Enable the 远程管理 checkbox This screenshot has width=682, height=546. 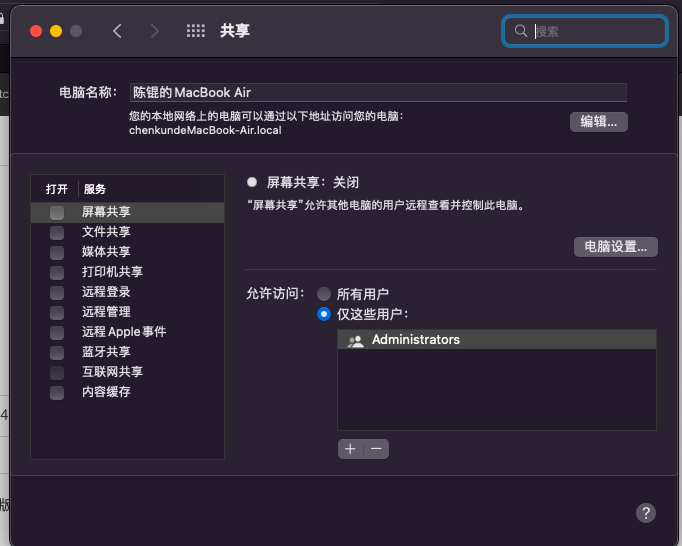point(57,312)
